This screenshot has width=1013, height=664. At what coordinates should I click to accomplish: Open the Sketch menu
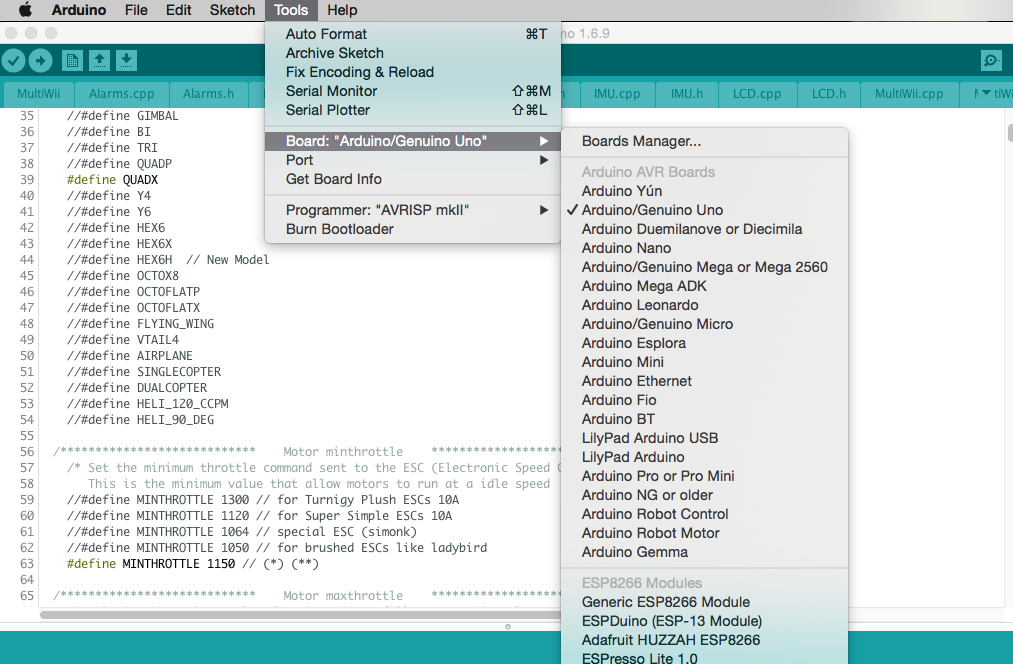click(x=232, y=10)
